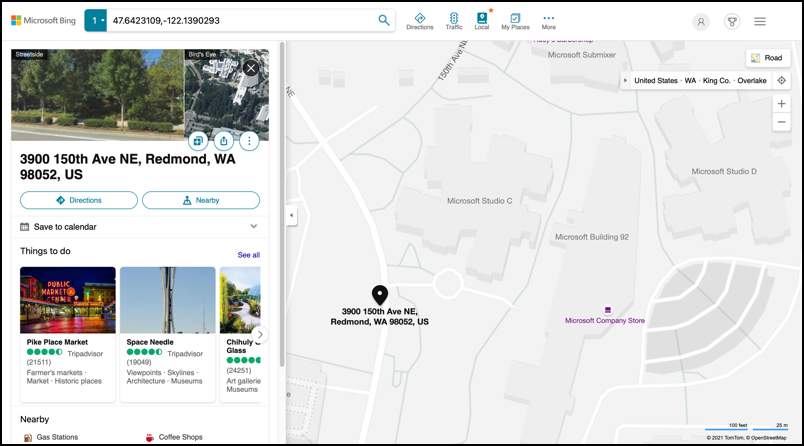
Task: Click the share location icon
Action: 224,140
